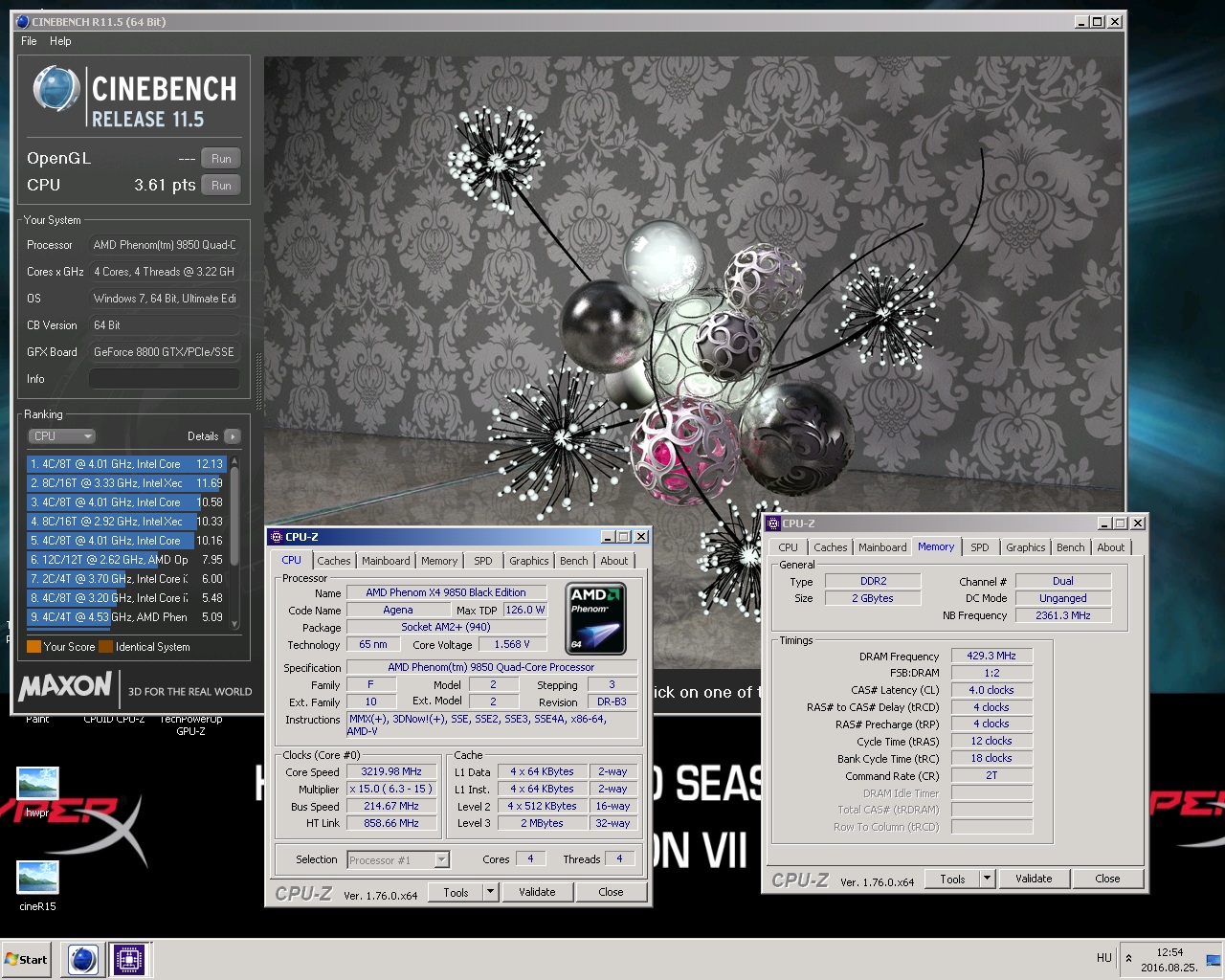Image resolution: width=1225 pixels, height=980 pixels.
Task: Click the Core Speed 3219.98 MHz value
Action: pyautogui.click(x=391, y=771)
